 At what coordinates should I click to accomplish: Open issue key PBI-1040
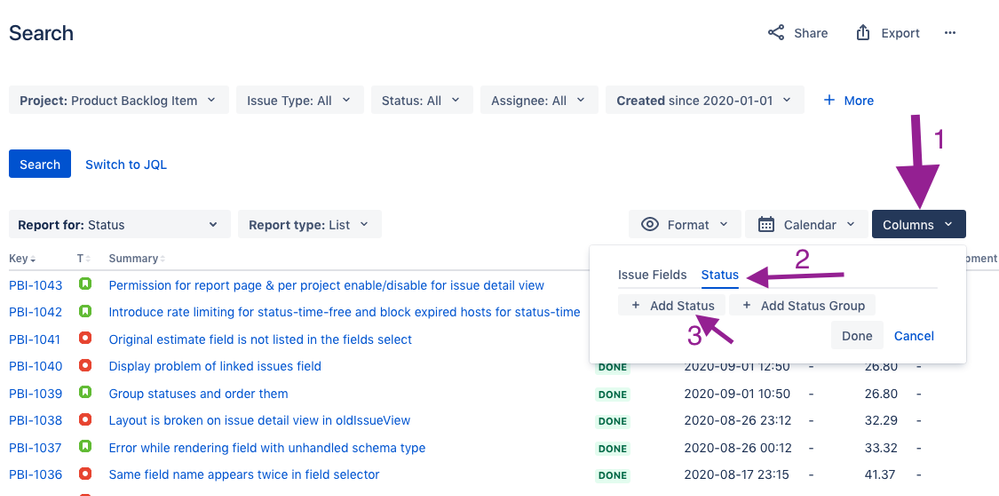click(36, 366)
